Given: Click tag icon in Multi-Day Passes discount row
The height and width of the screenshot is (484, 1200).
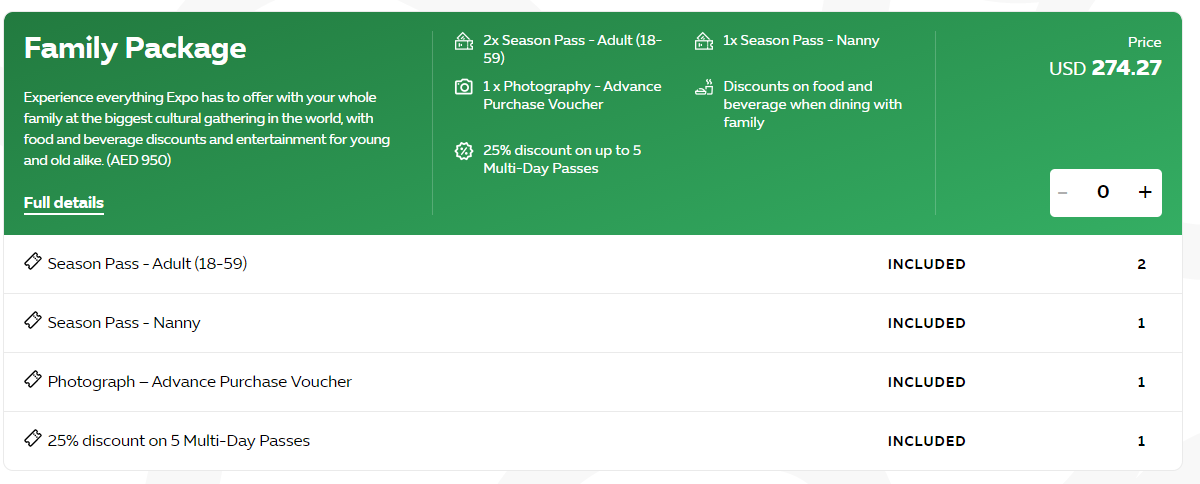Looking at the screenshot, I should tap(33, 439).
